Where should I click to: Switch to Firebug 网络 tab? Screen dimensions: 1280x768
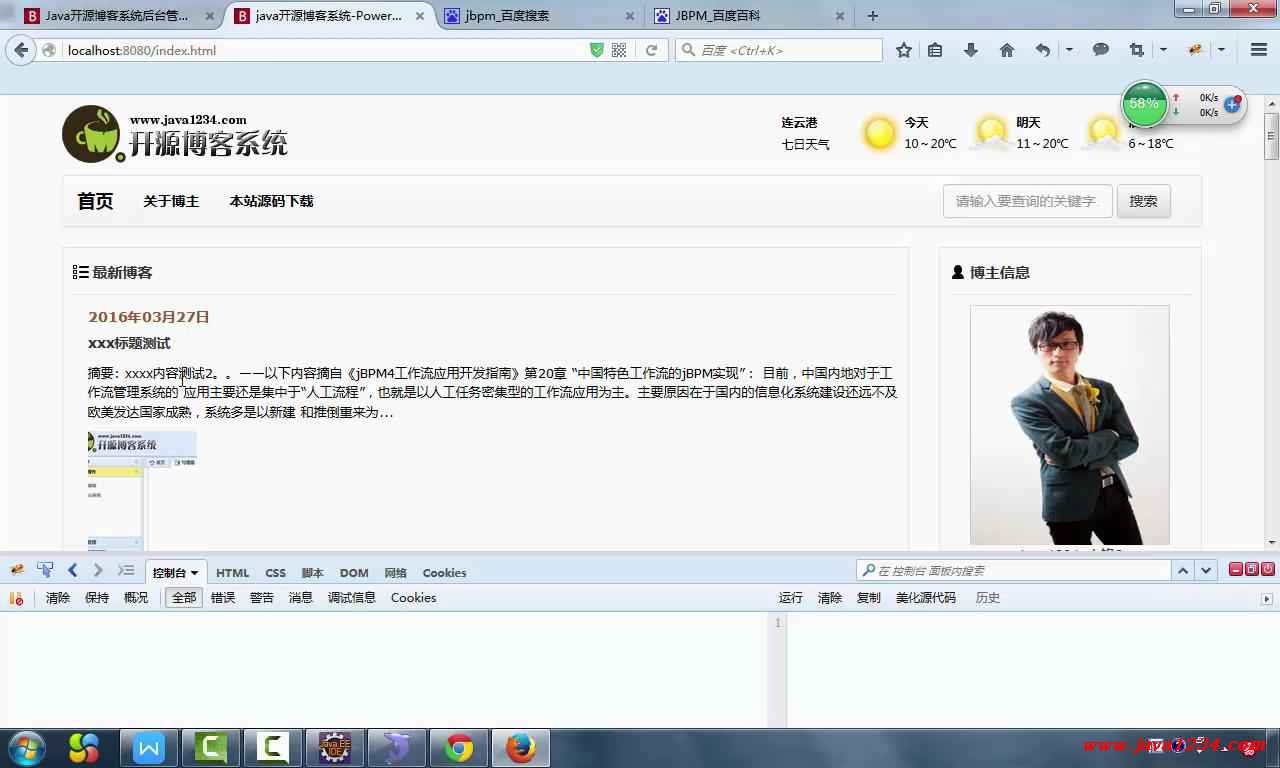(396, 573)
